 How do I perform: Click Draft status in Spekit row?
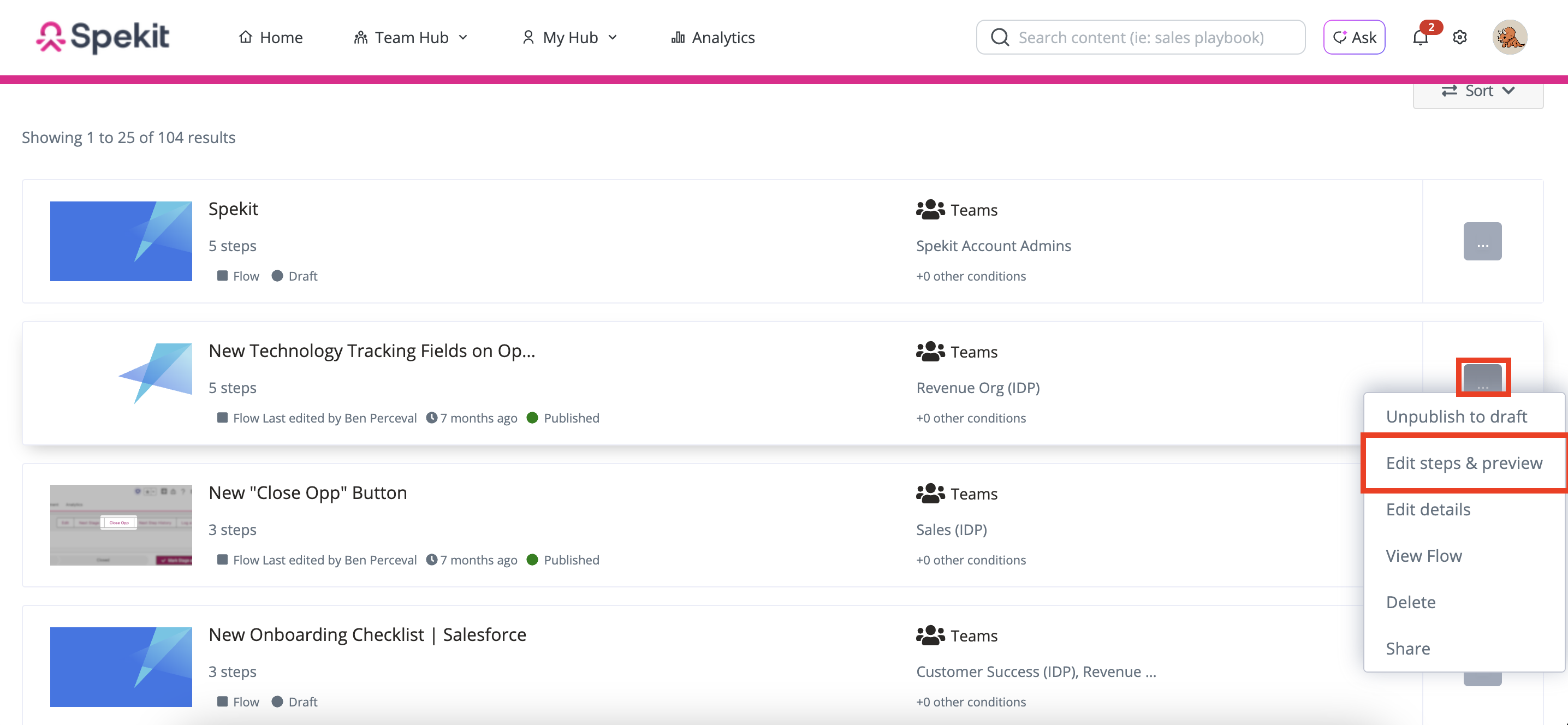point(295,276)
